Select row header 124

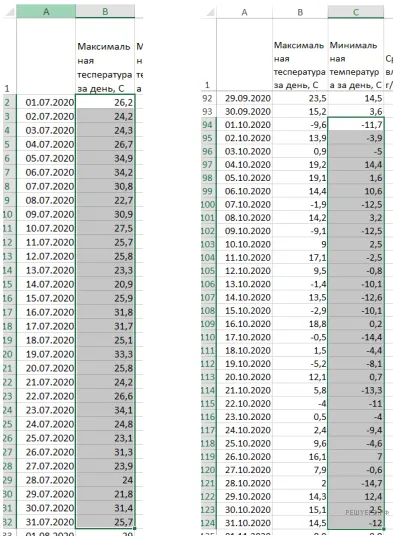point(209,523)
